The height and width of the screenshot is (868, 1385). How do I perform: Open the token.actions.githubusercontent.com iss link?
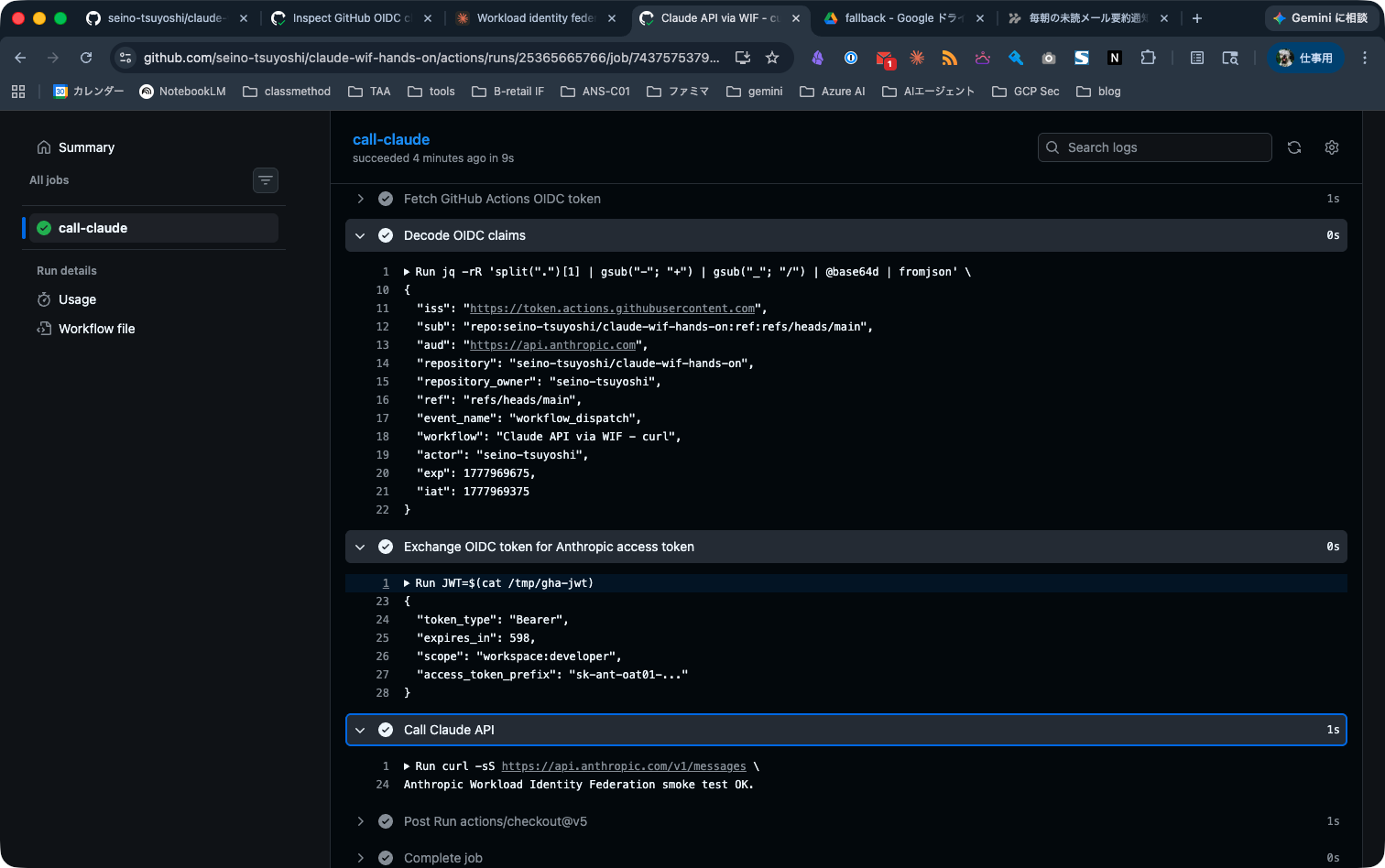[613, 309]
